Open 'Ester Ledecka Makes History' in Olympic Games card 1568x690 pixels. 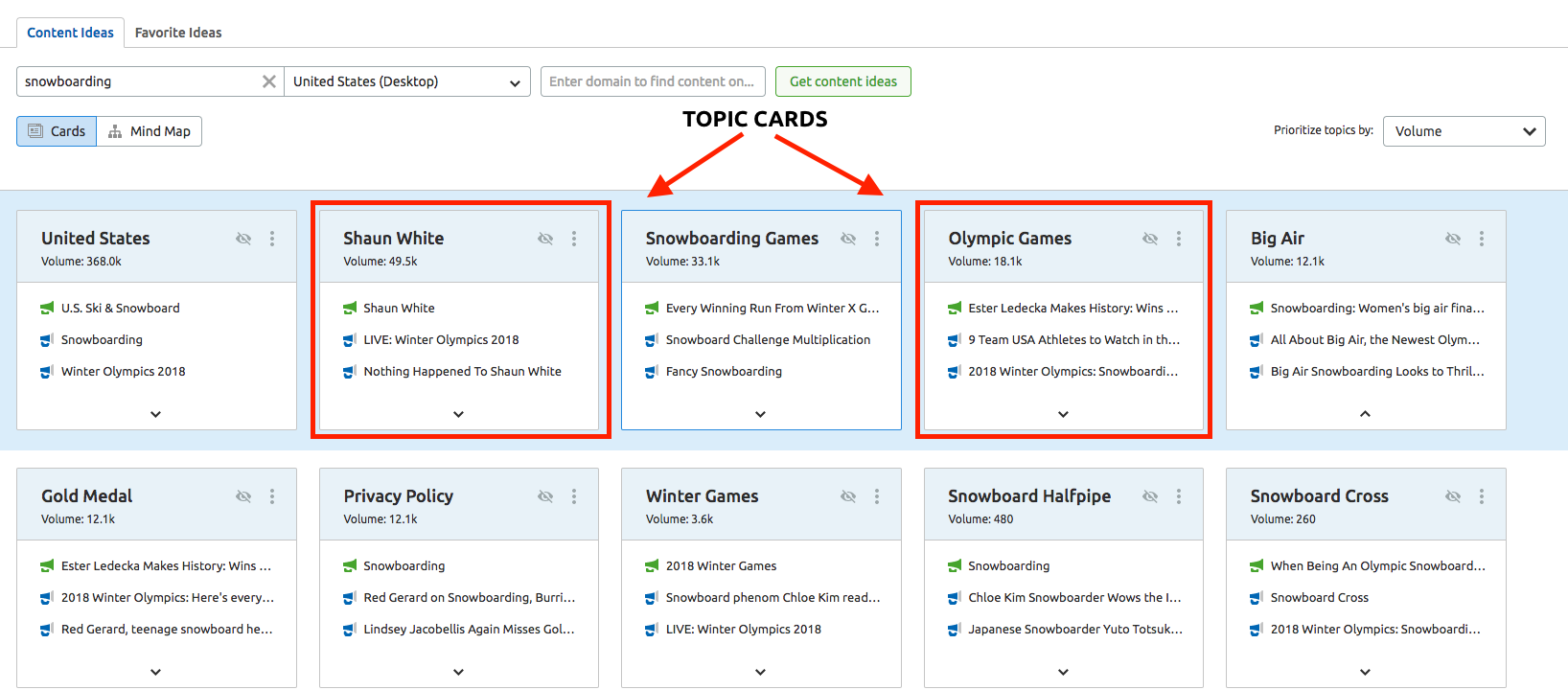click(1073, 309)
